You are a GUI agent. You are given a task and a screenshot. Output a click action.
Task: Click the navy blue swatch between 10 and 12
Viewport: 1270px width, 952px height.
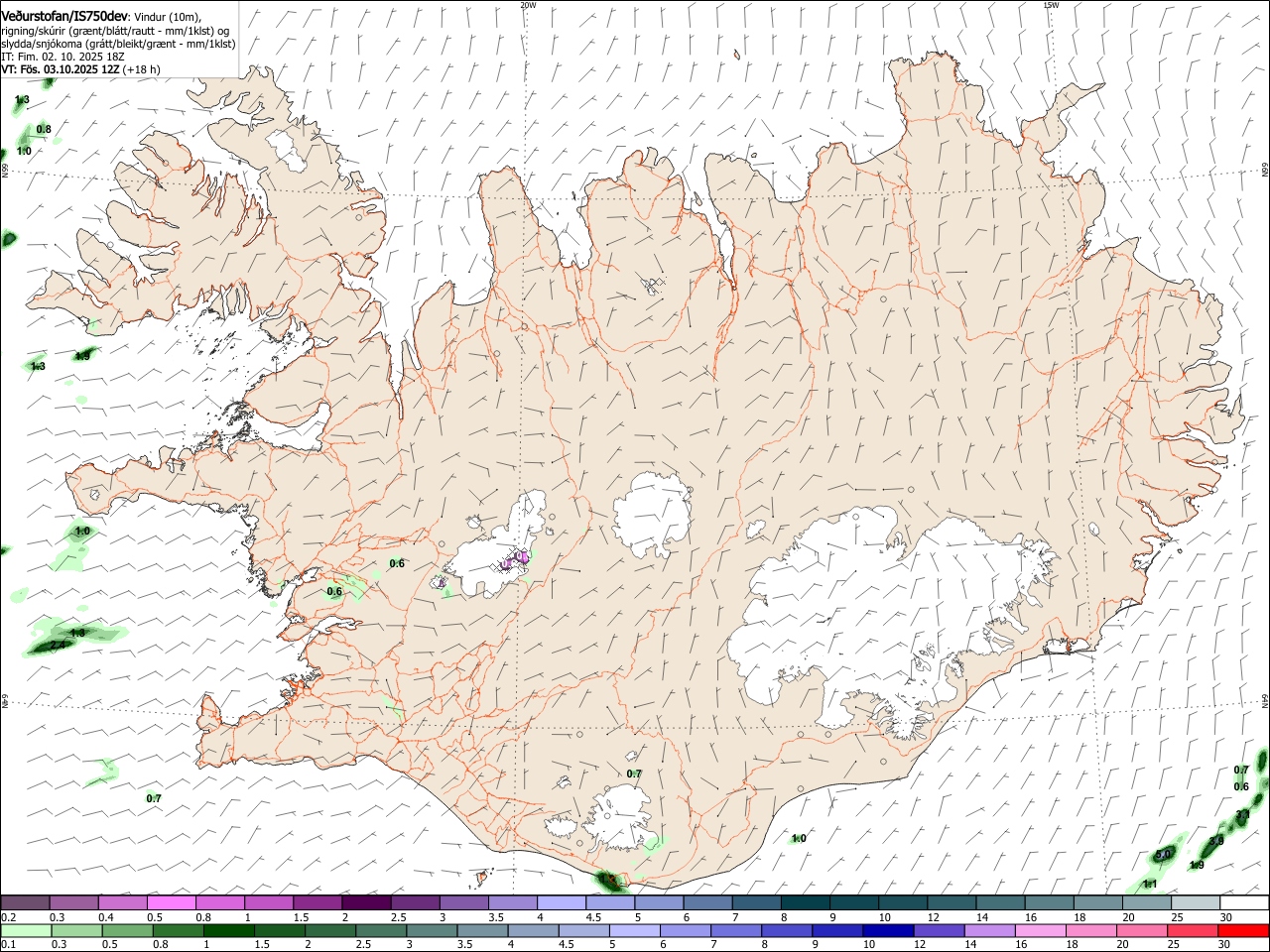click(888, 930)
